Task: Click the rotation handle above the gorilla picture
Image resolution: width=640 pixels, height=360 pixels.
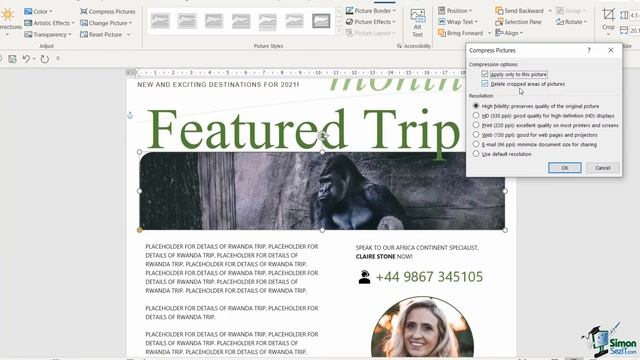Action: click(322, 136)
